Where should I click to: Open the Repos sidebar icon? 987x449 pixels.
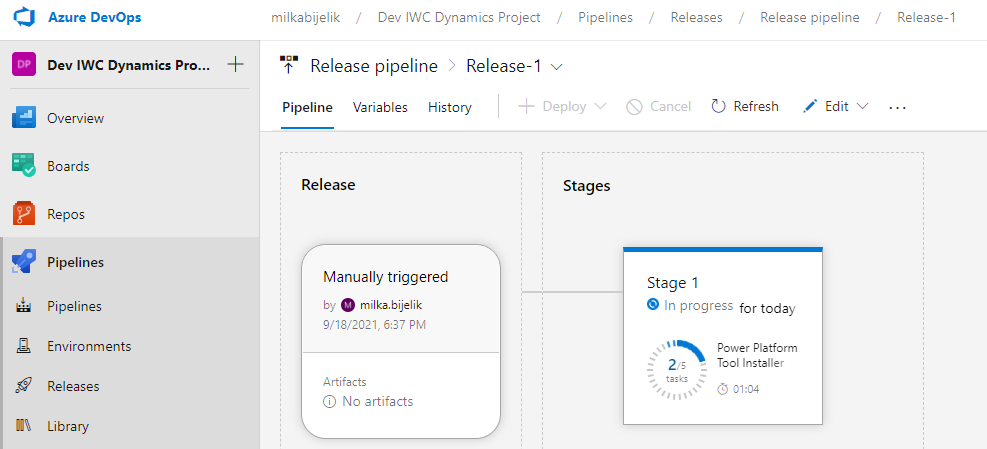(x=24, y=214)
